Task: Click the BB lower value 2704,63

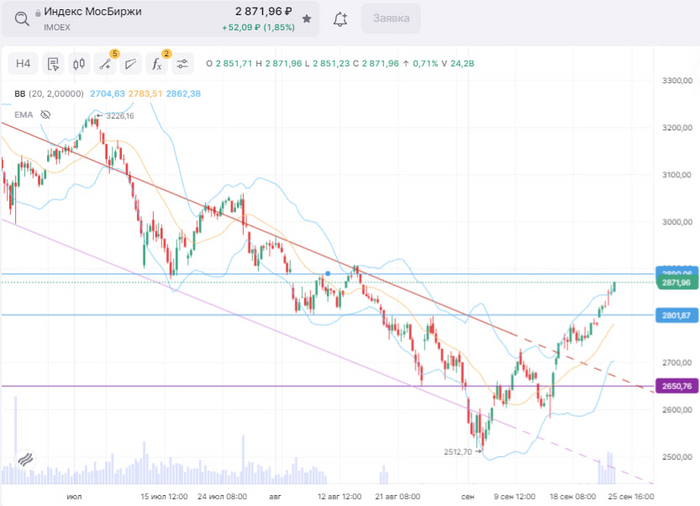Action: pos(107,94)
